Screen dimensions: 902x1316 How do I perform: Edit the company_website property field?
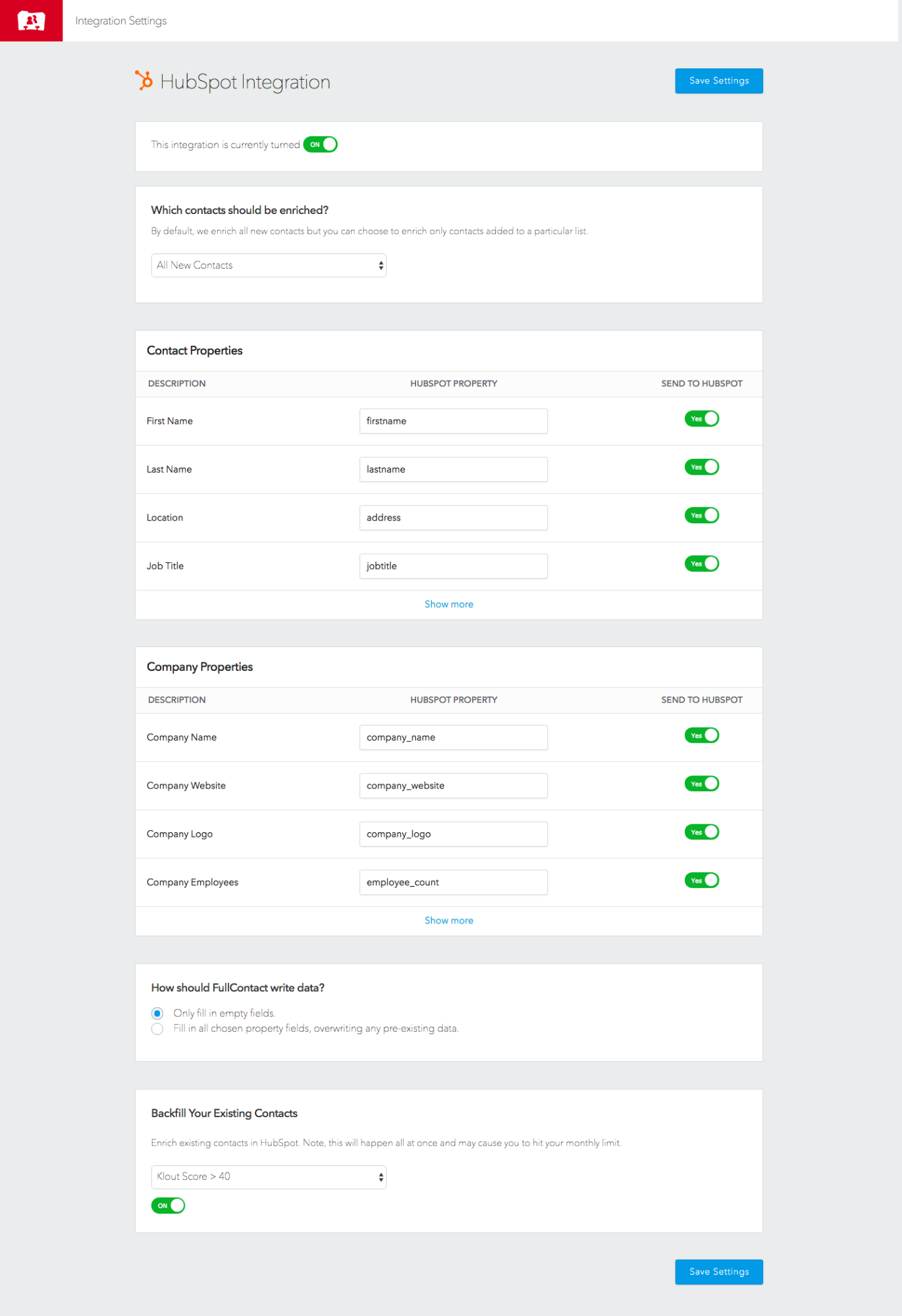454,786
